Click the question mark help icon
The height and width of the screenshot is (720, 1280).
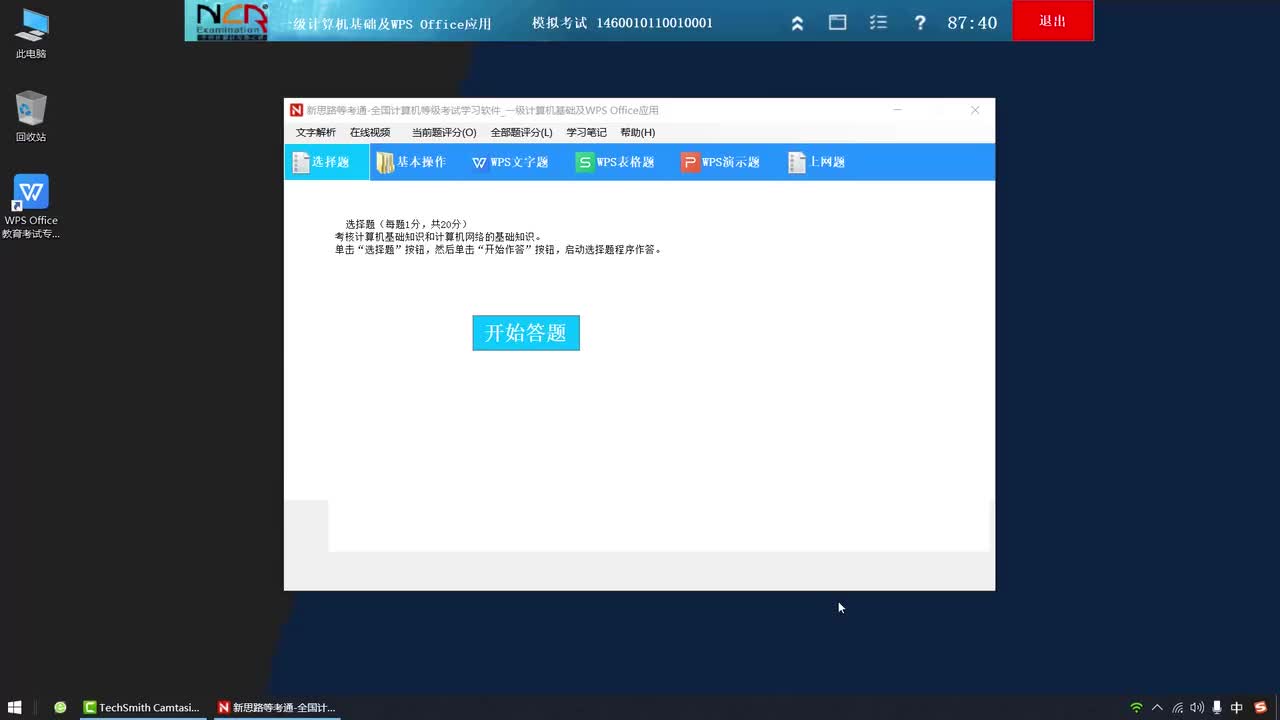click(x=920, y=23)
